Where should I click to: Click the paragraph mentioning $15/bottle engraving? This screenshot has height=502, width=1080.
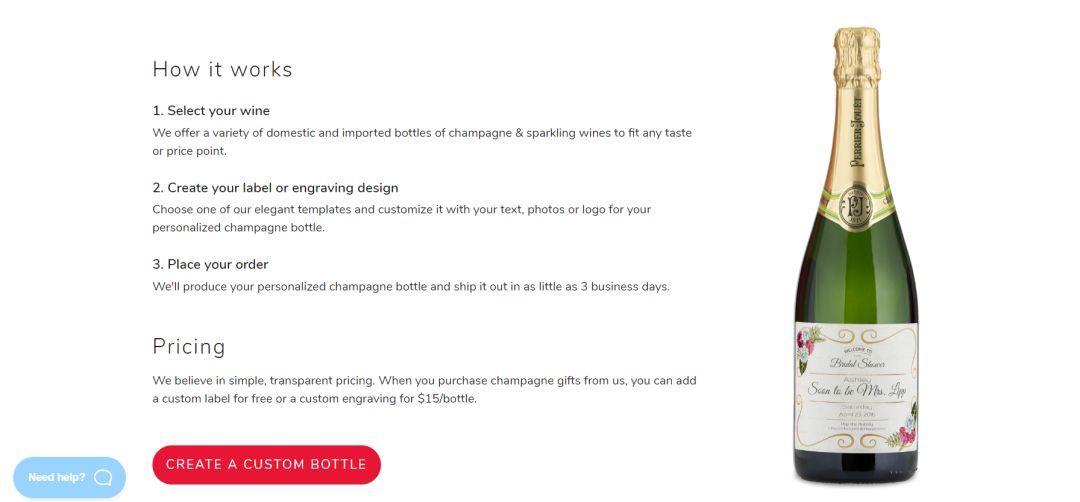[x=424, y=389]
